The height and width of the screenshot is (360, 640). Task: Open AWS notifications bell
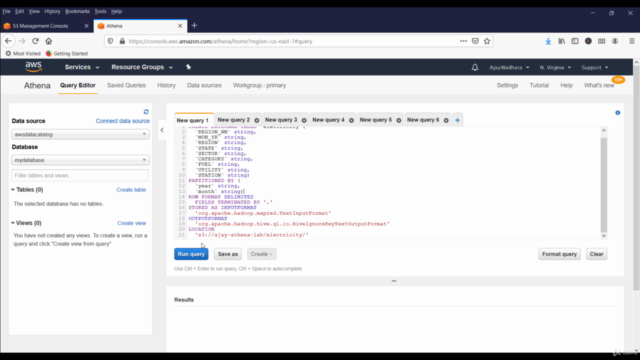[x=475, y=67]
